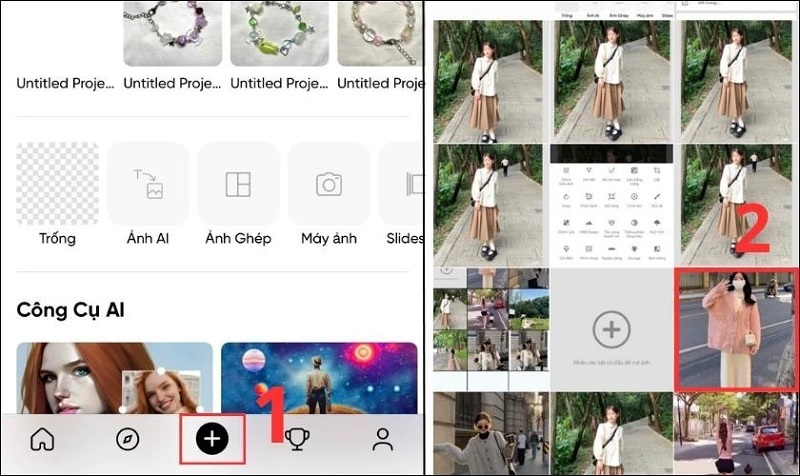The height and width of the screenshot is (476, 800).
Task: Open the space planets AI tool card
Action: 319,378
